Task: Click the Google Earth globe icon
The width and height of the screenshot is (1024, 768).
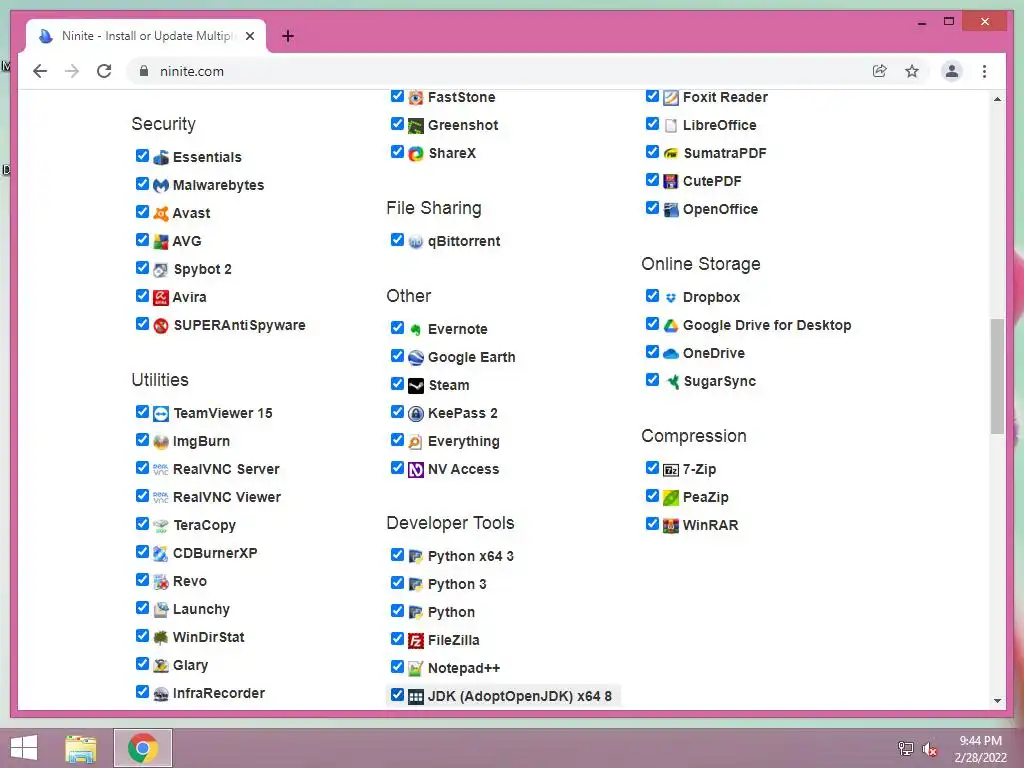Action: click(x=416, y=358)
